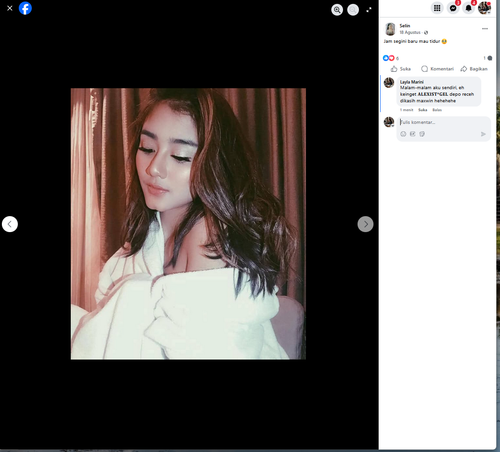This screenshot has width=500, height=452.
Task: Open the Facebook logo home link
Action: [x=25, y=8]
